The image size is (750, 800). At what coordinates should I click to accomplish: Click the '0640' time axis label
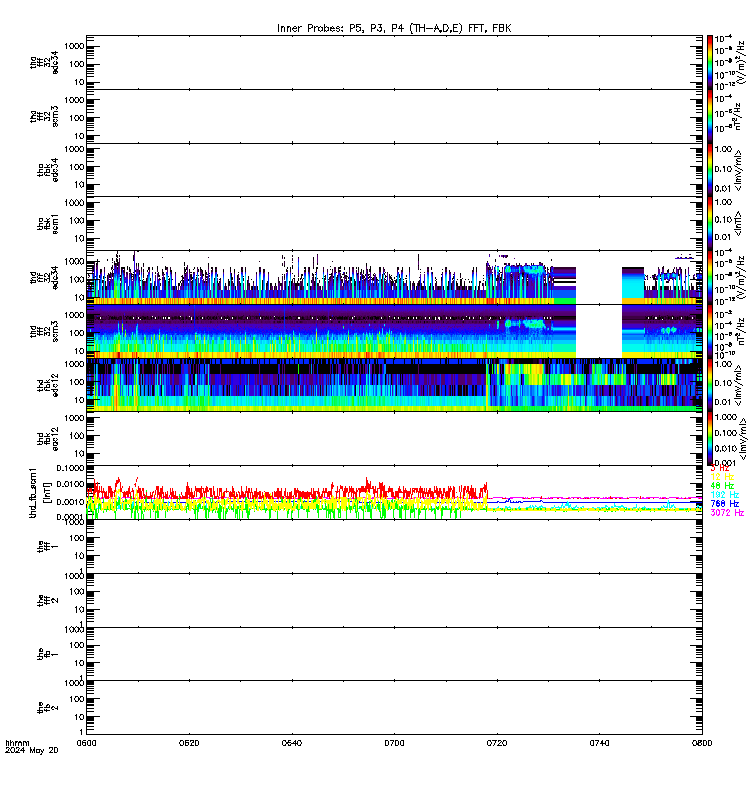[x=291, y=743]
